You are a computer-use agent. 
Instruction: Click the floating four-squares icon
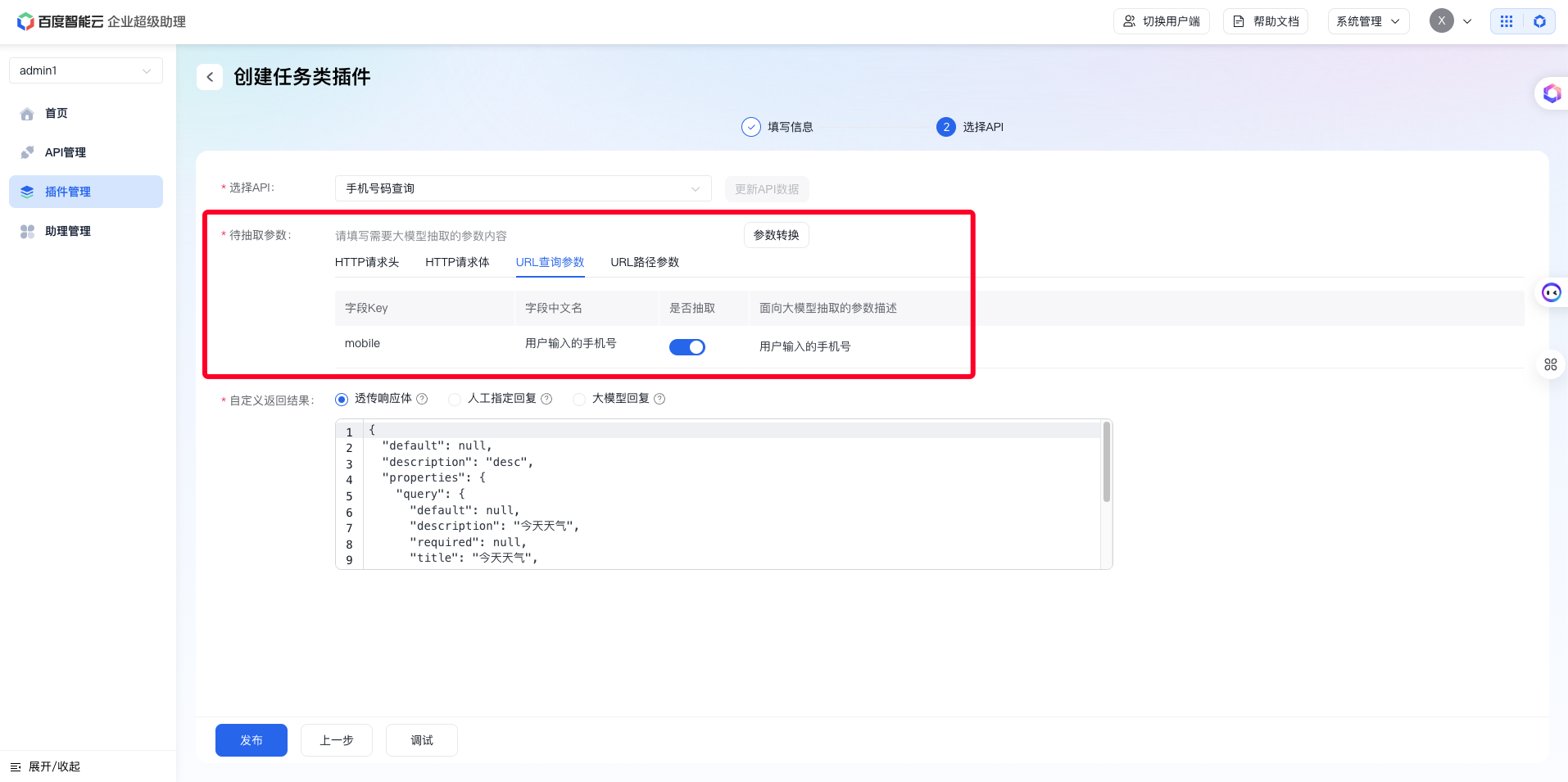pyautogui.click(x=1551, y=364)
